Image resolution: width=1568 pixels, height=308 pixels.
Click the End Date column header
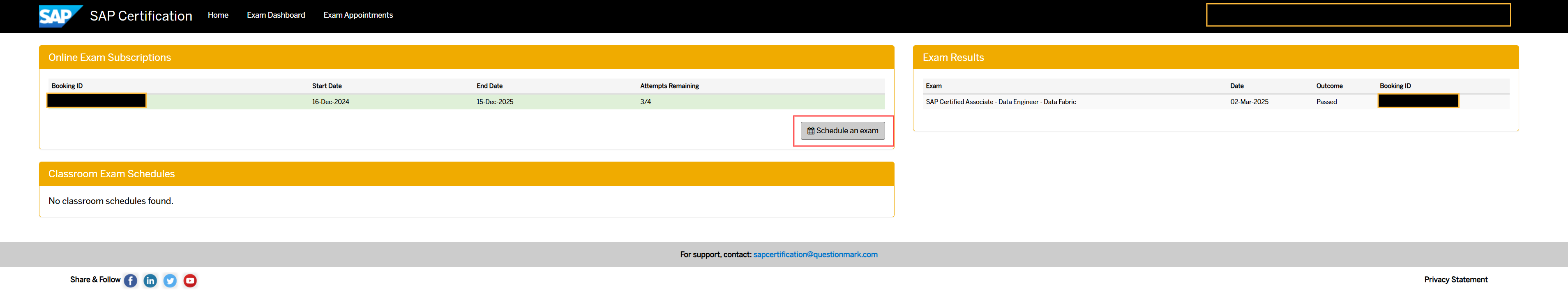(489, 86)
